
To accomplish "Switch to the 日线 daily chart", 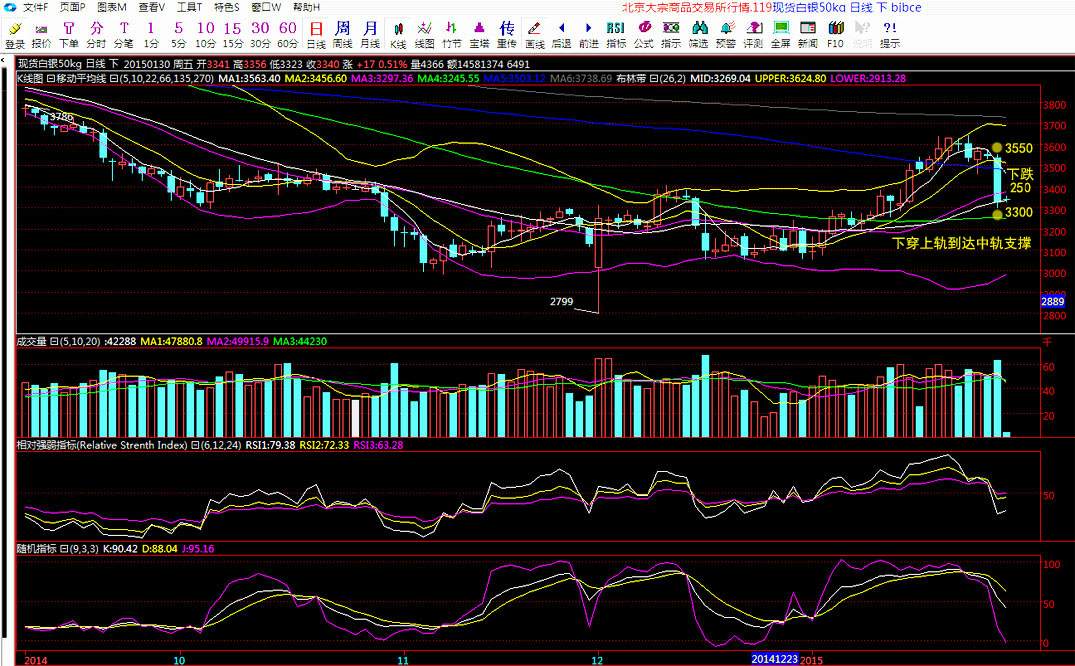I will click(x=316, y=34).
